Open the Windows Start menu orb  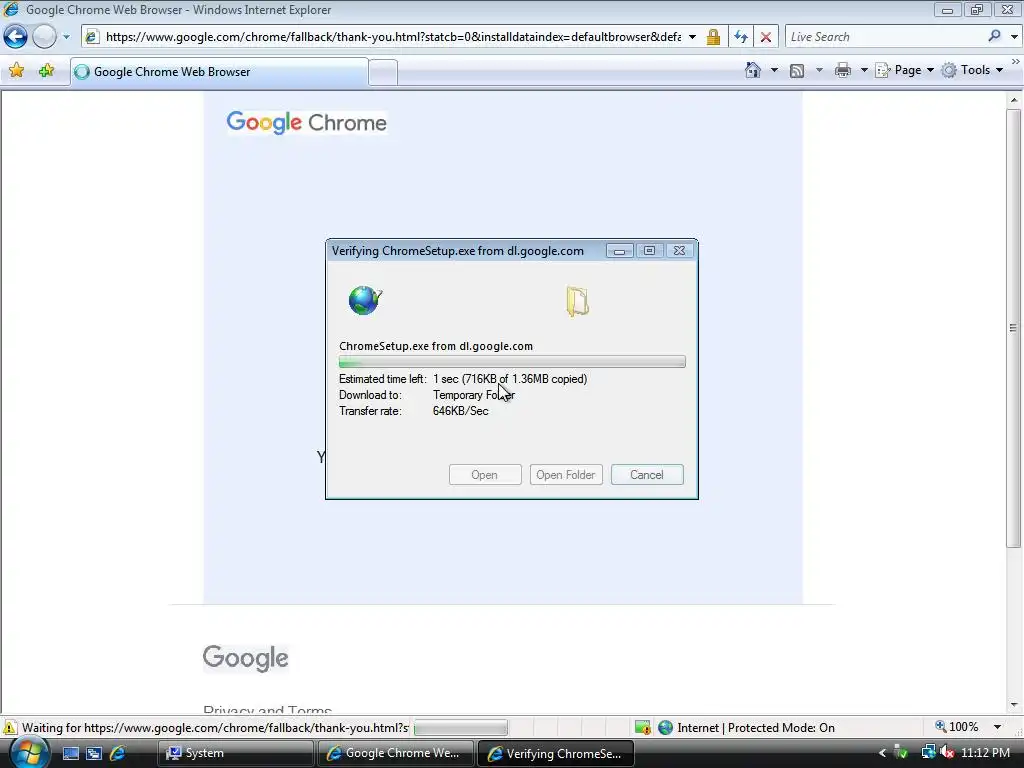click(x=28, y=753)
